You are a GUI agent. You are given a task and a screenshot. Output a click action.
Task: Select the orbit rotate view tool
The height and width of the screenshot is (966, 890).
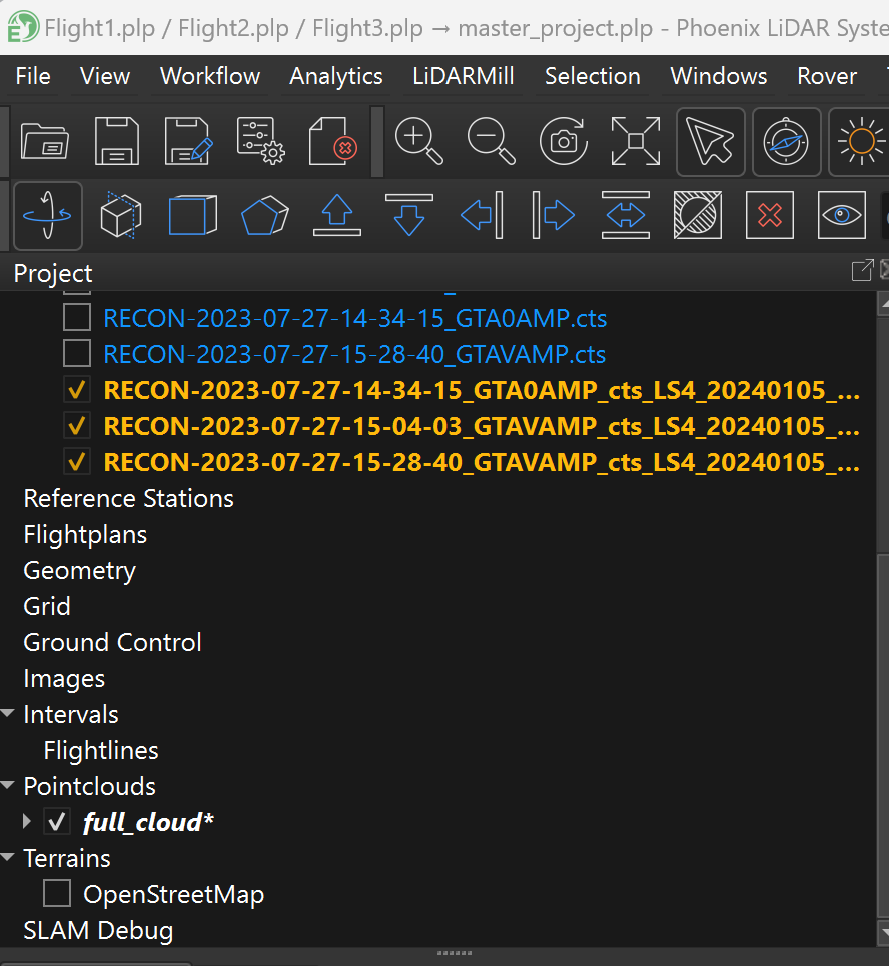coord(48,215)
